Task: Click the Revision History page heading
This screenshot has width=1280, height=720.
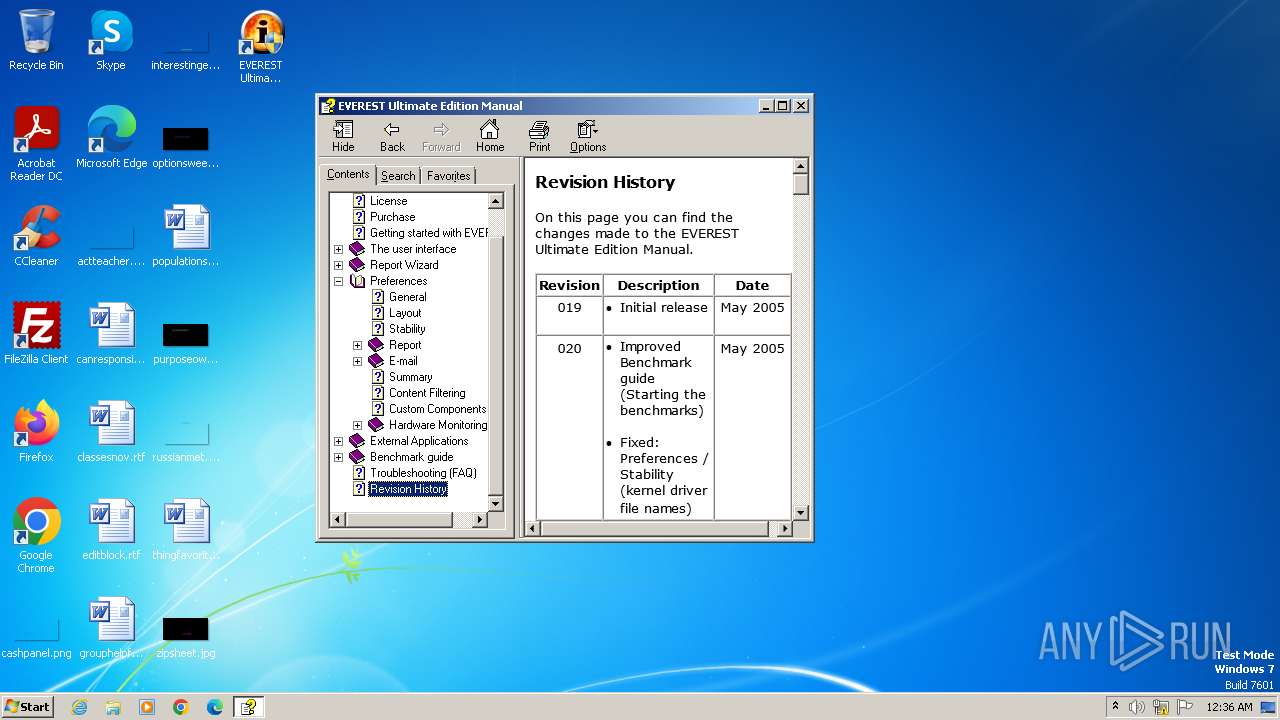Action: [x=605, y=182]
